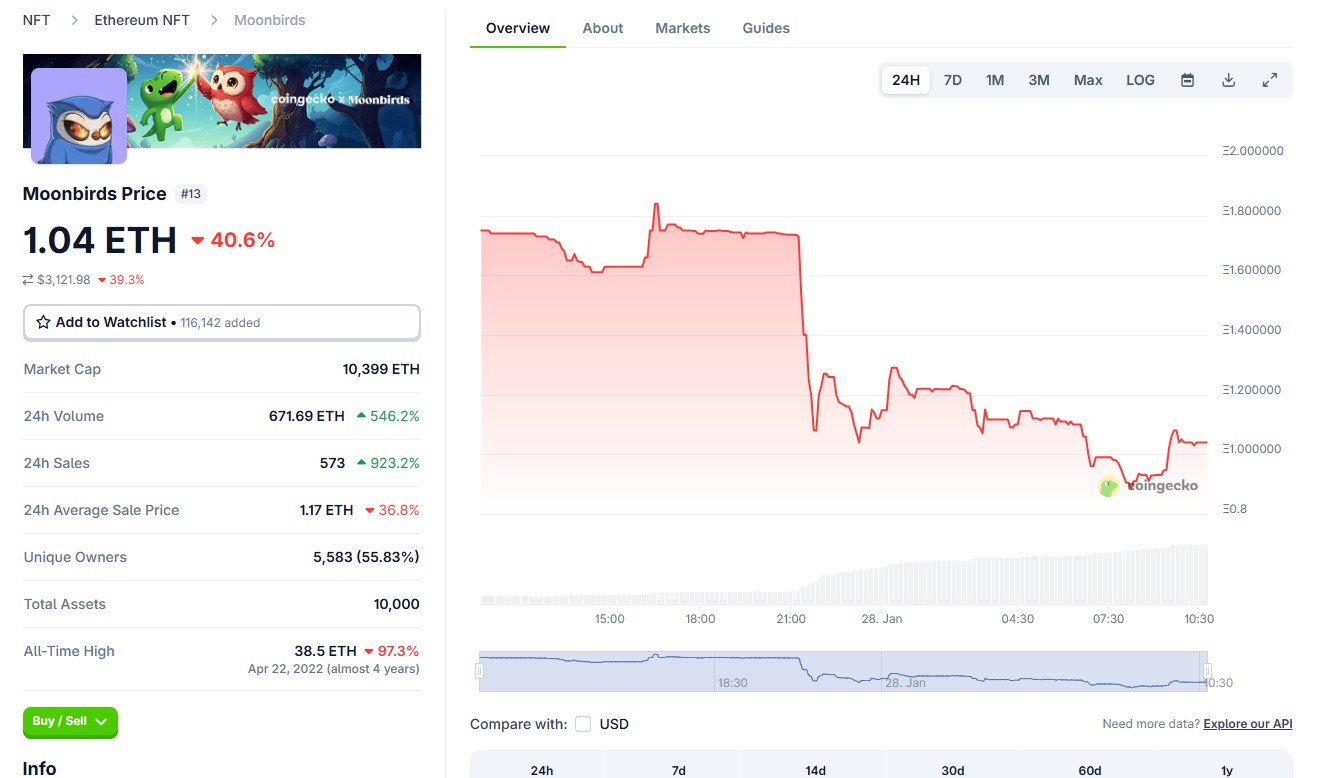Open the date range calendar icon above chart

point(1187,79)
